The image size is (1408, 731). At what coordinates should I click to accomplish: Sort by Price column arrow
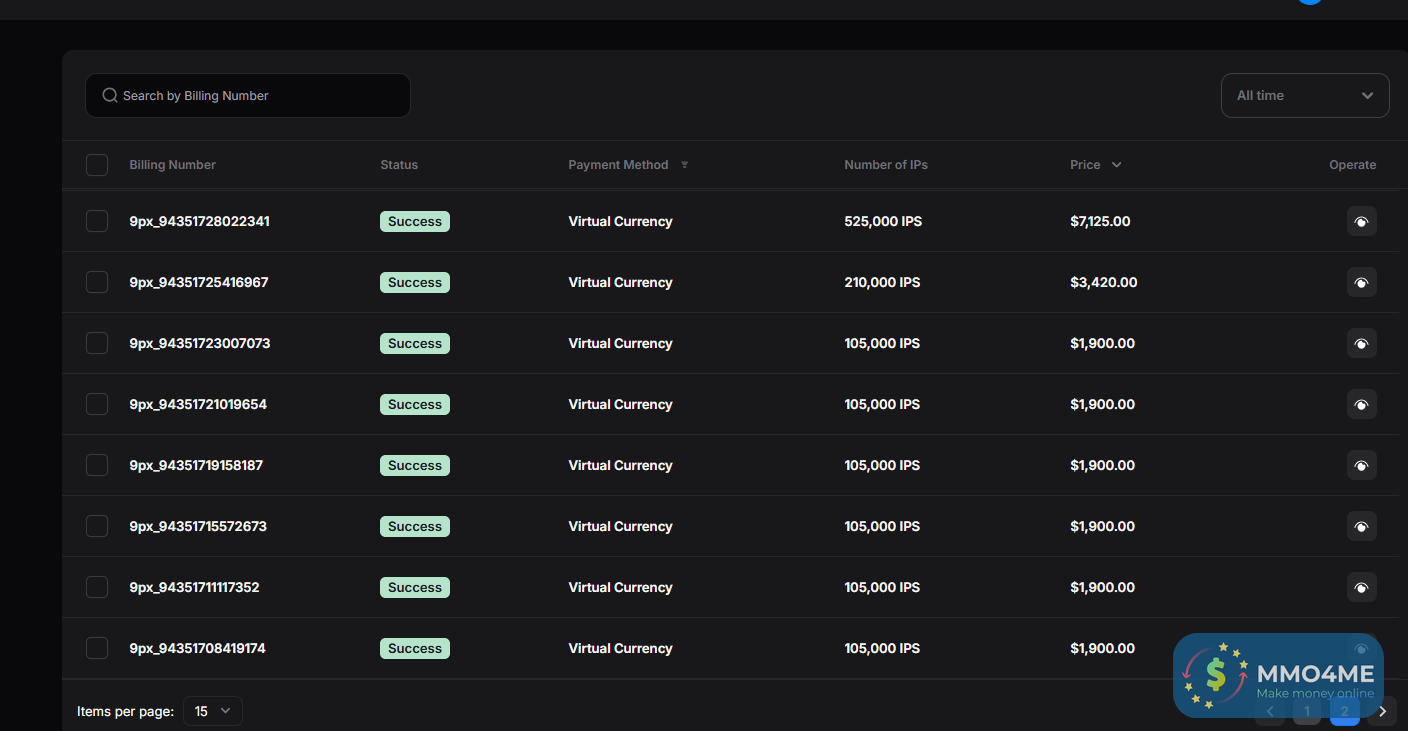coord(1116,165)
